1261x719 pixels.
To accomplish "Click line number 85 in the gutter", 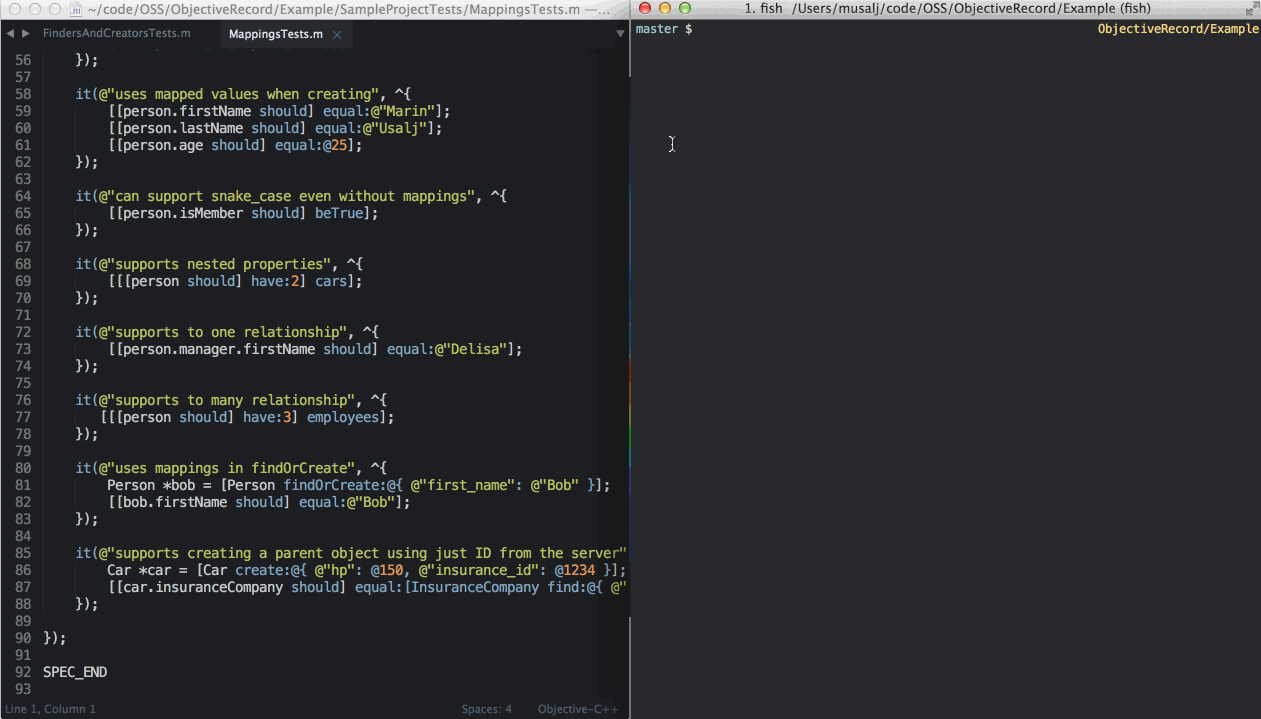I will pos(23,553).
